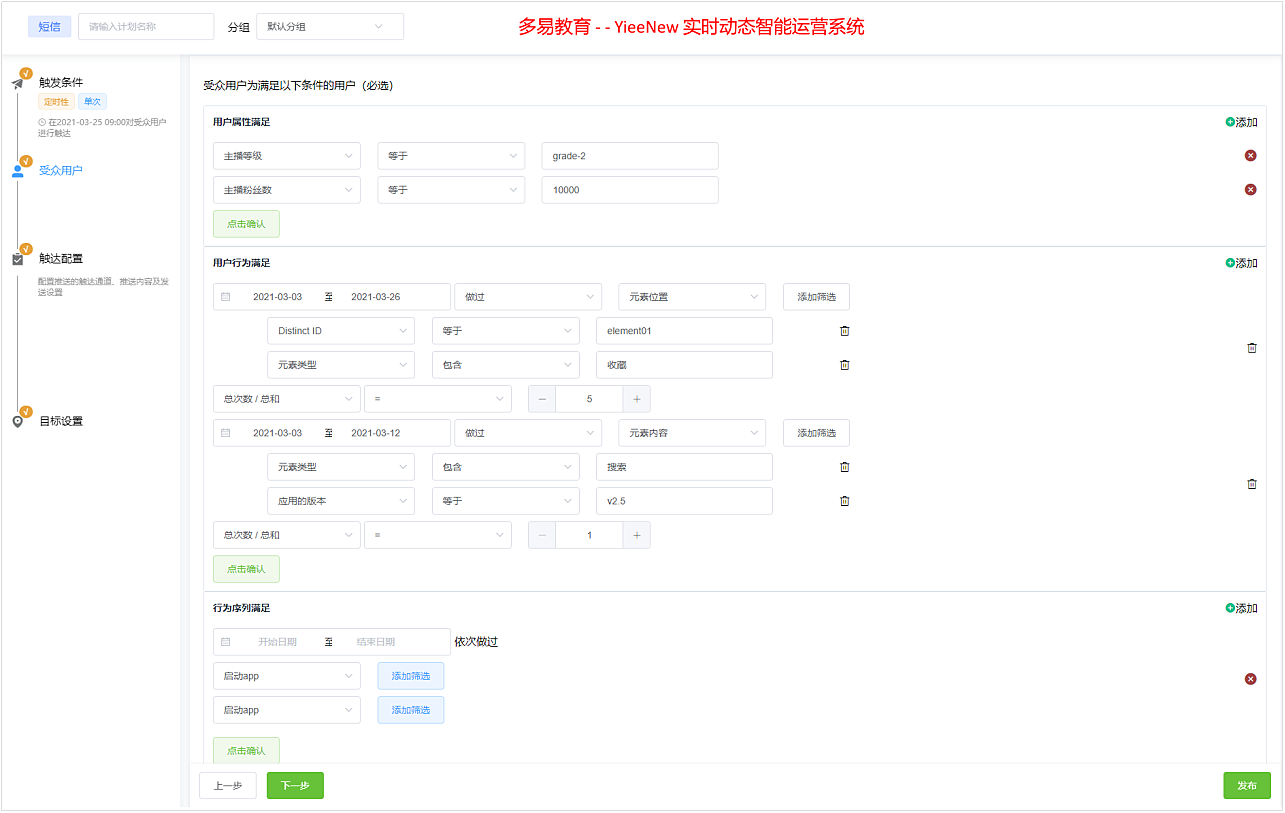Go to the 受众用户 step
Screen dimensions: 1285x813
pyautogui.click(x=61, y=171)
